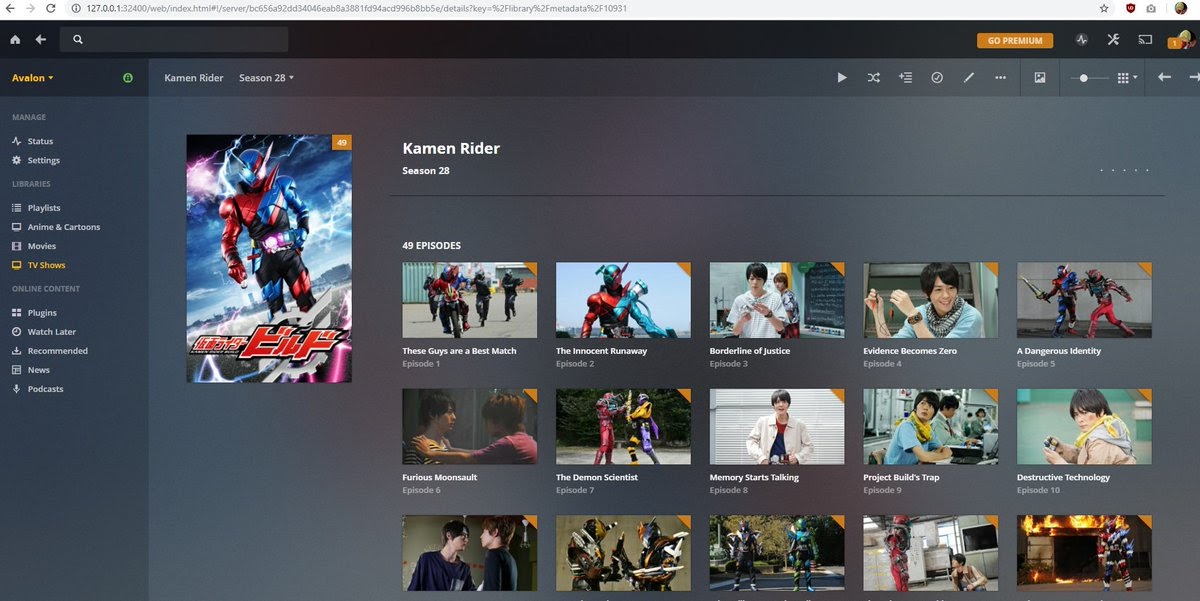Click the browser back arrow
The image size is (1200, 601).
pyautogui.click(x=10, y=8)
